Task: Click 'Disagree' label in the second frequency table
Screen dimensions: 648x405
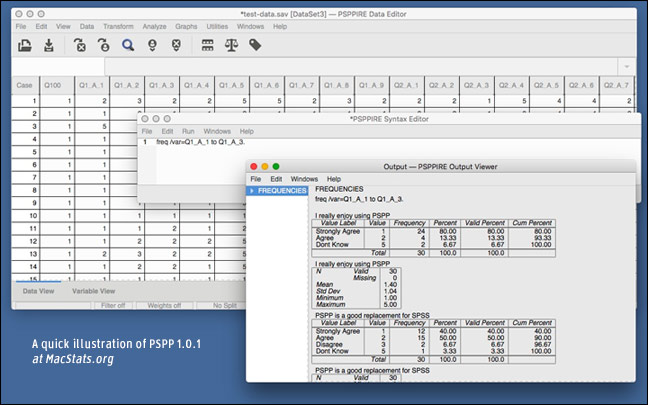Action: pos(329,345)
